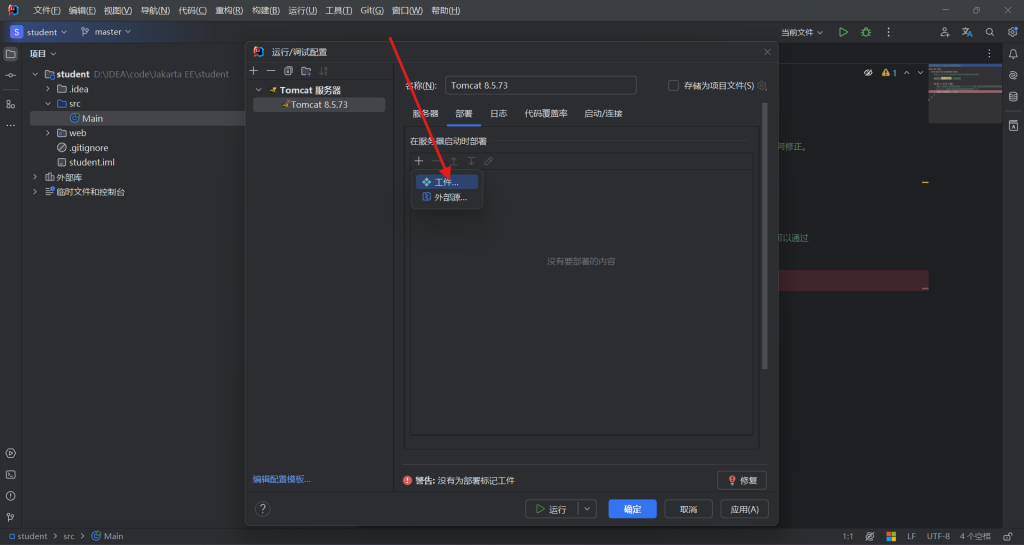Open the Problems tool window icon
This screenshot has width=1024, height=545.
coord(10,496)
